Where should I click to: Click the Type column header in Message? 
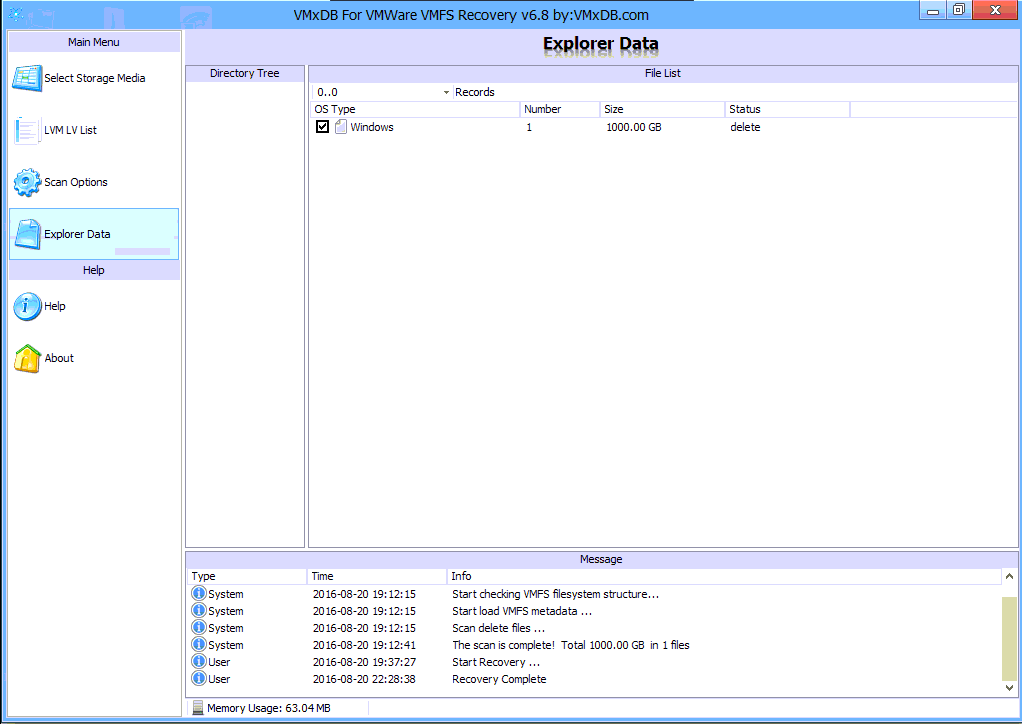click(247, 576)
